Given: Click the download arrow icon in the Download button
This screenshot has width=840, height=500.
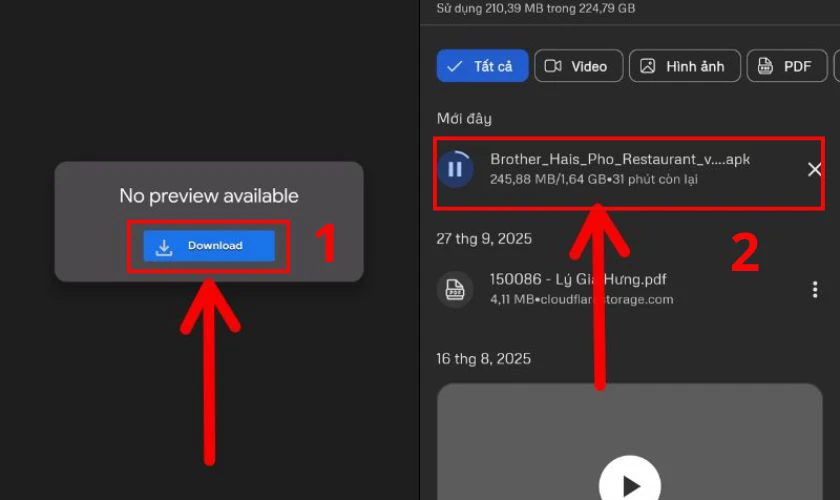Looking at the screenshot, I should coord(165,246).
